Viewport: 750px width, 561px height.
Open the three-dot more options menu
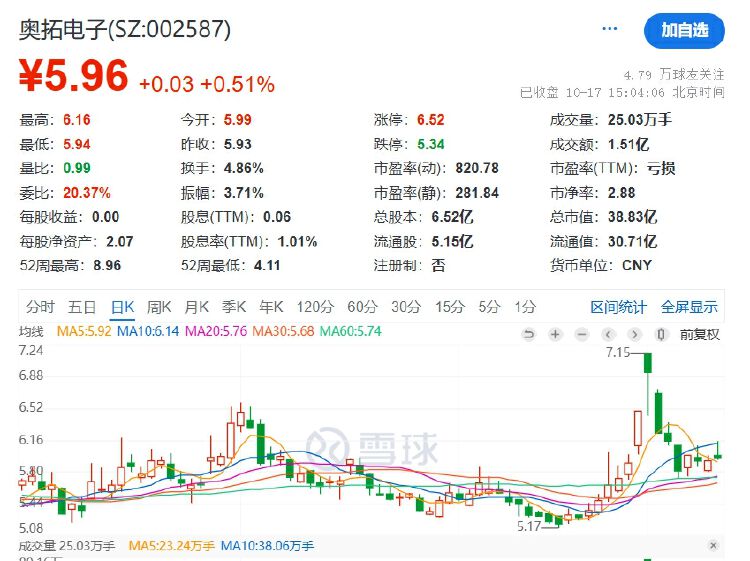[610, 29]
